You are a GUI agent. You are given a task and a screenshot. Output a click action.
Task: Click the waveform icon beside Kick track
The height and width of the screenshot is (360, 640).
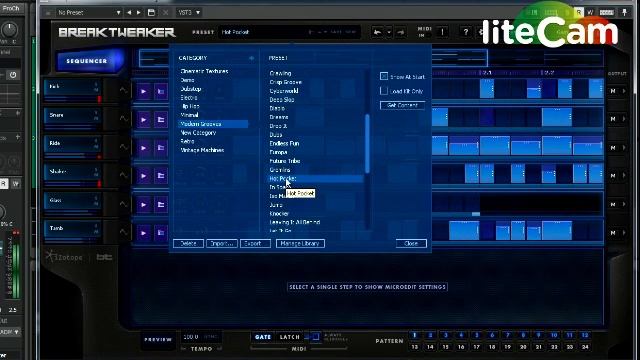124,90
